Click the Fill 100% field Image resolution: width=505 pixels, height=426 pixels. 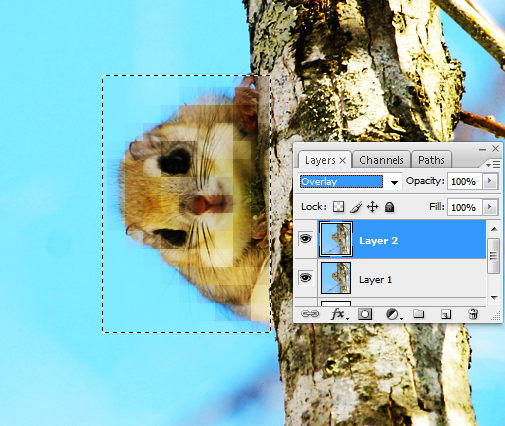tap(464, 207)
